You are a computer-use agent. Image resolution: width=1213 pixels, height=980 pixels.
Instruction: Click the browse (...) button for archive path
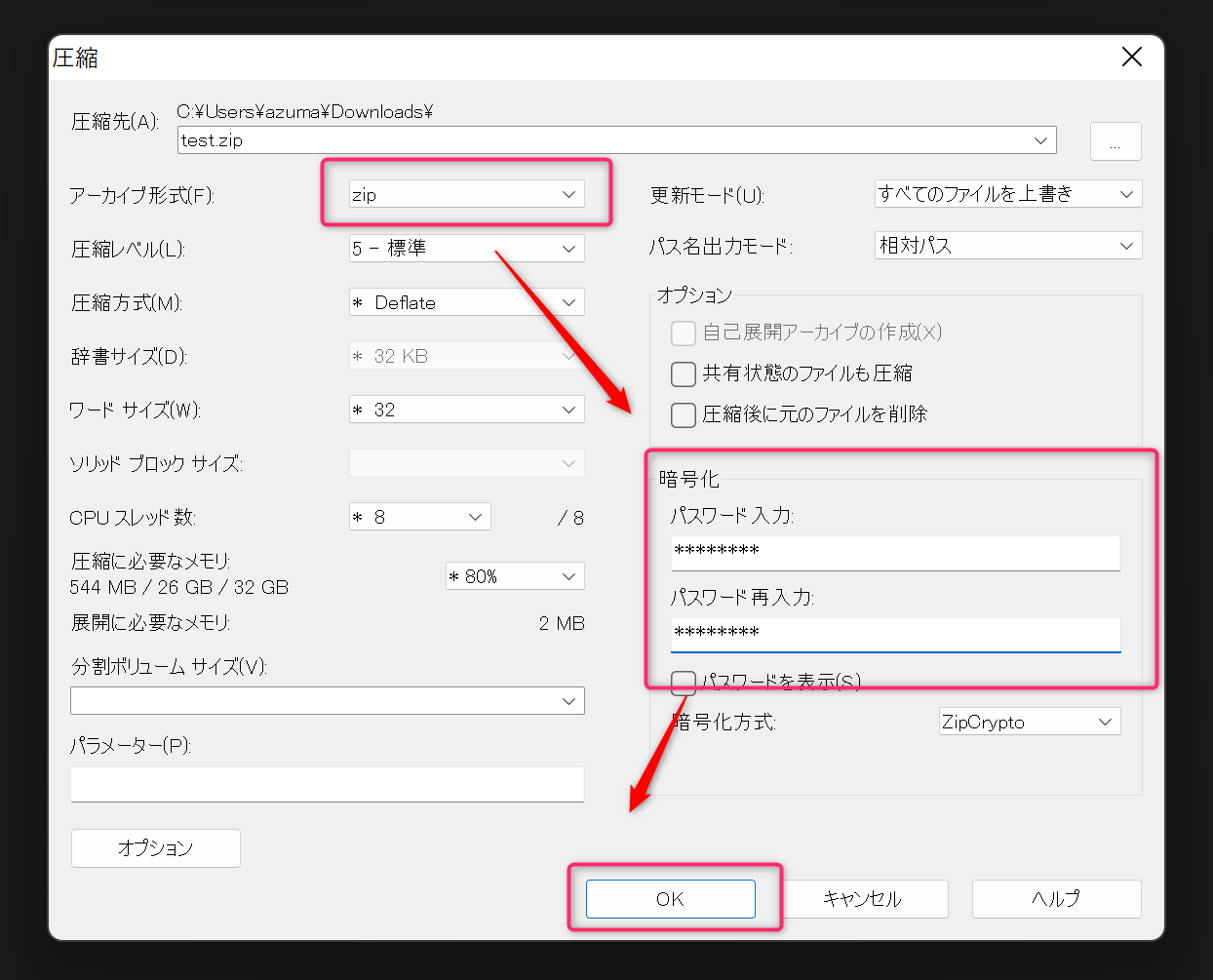1115,141
